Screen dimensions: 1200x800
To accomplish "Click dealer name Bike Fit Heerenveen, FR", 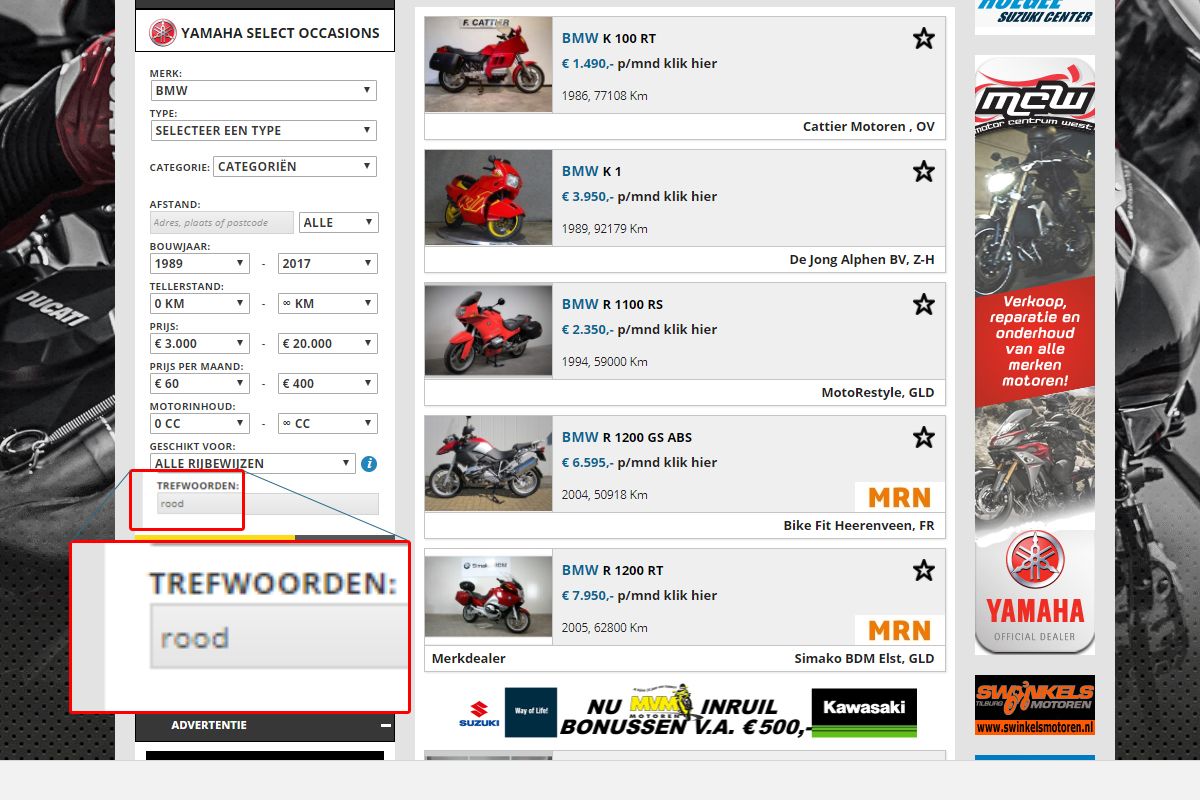I will (859, 526).
